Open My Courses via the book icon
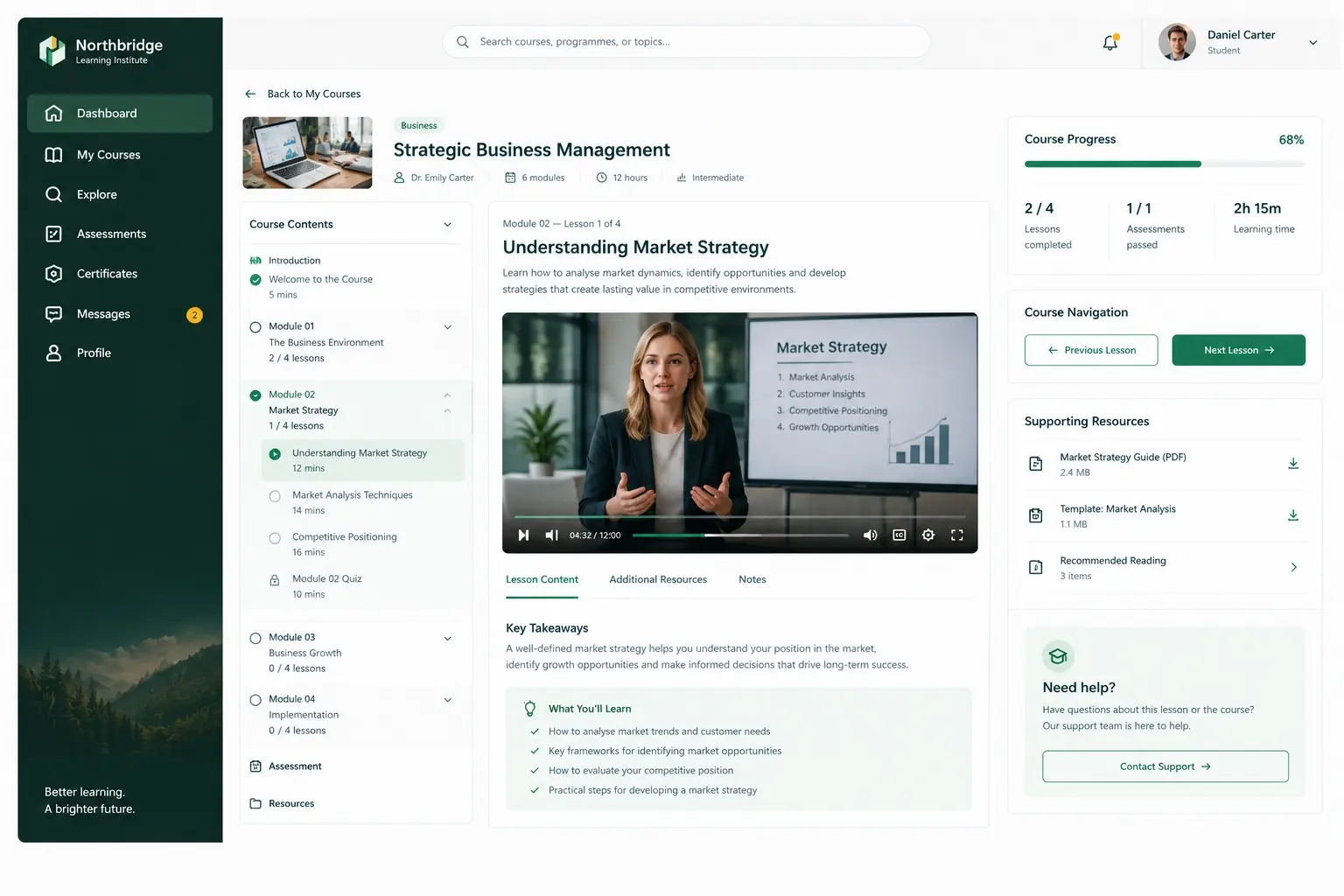 coord(53,155)
